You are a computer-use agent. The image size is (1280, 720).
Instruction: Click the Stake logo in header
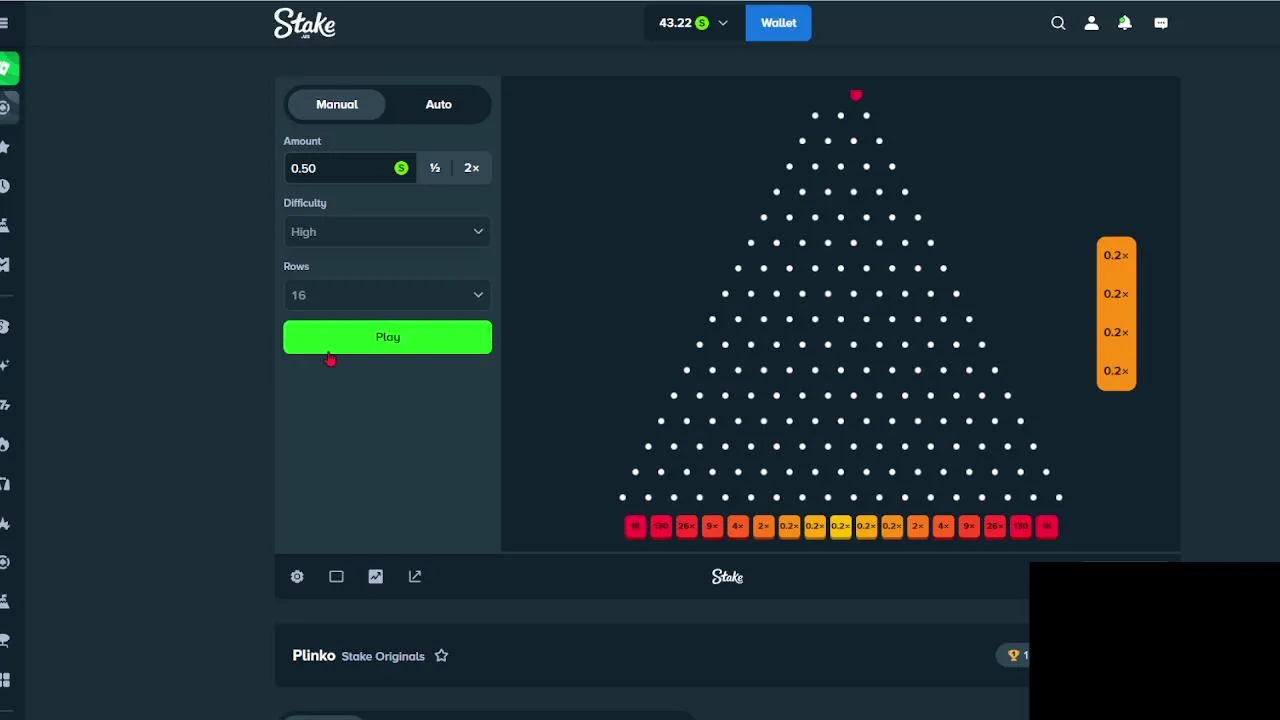tap(305, 23)
